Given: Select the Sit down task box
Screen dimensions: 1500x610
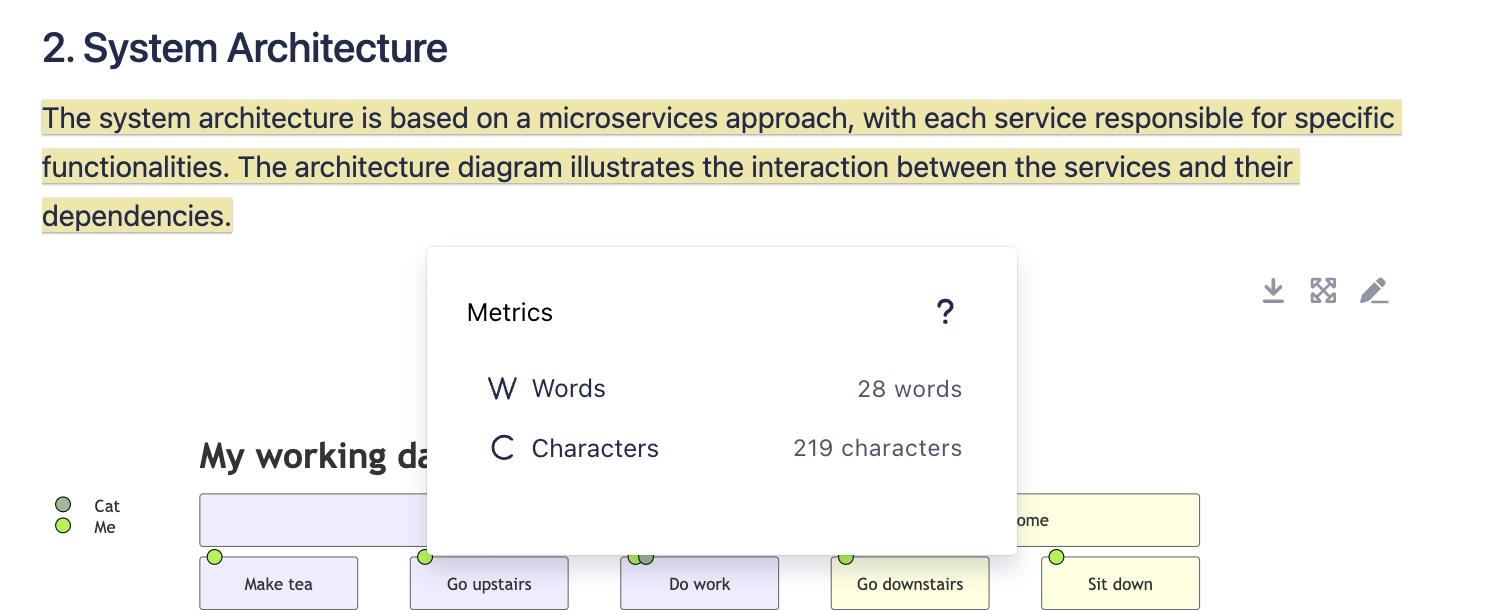Looking at the screenshot, I should [x=1120, y=584].
